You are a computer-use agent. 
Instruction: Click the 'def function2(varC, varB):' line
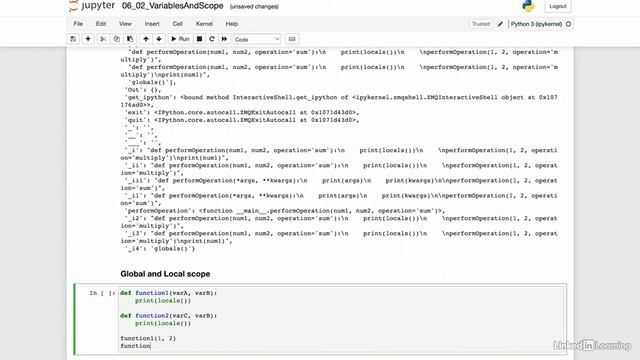point(169,316)
